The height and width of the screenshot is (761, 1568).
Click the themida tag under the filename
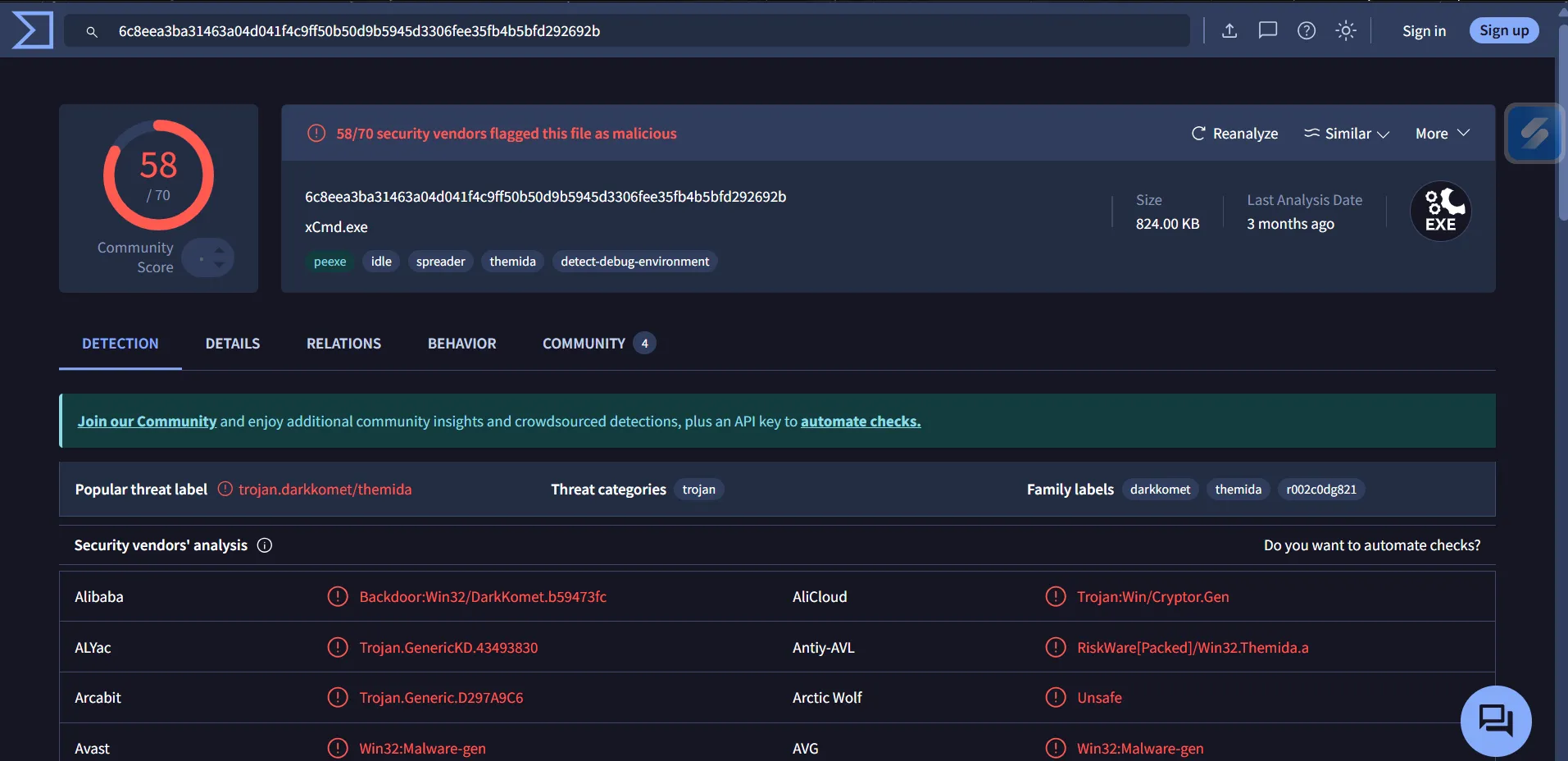point(512,262)
